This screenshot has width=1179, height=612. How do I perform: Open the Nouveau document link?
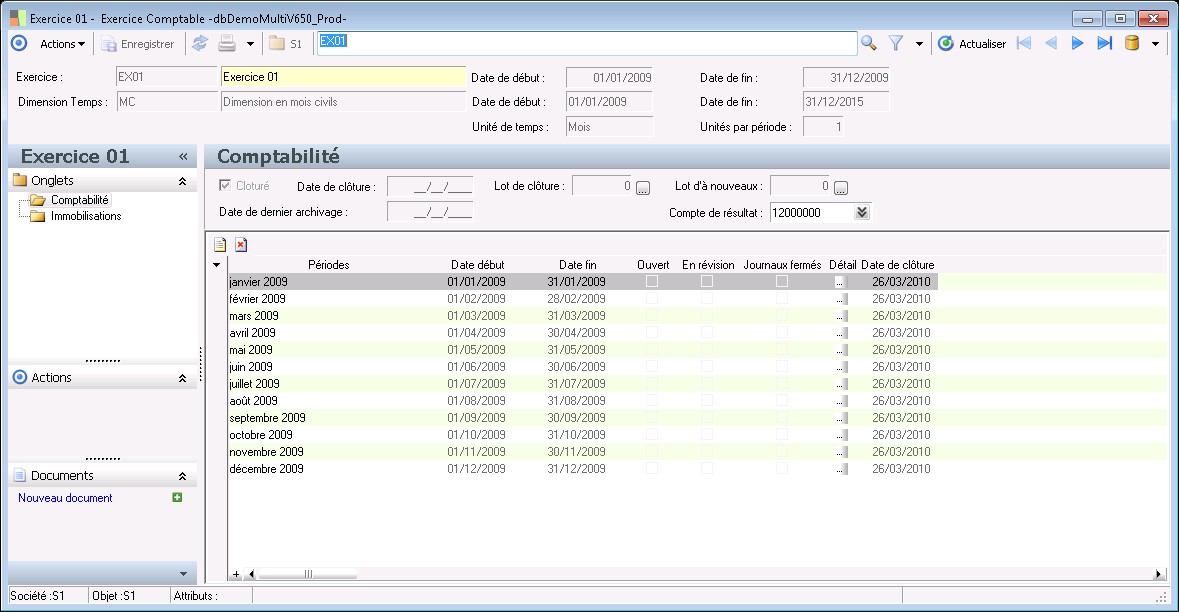click(x=65, y=498)
